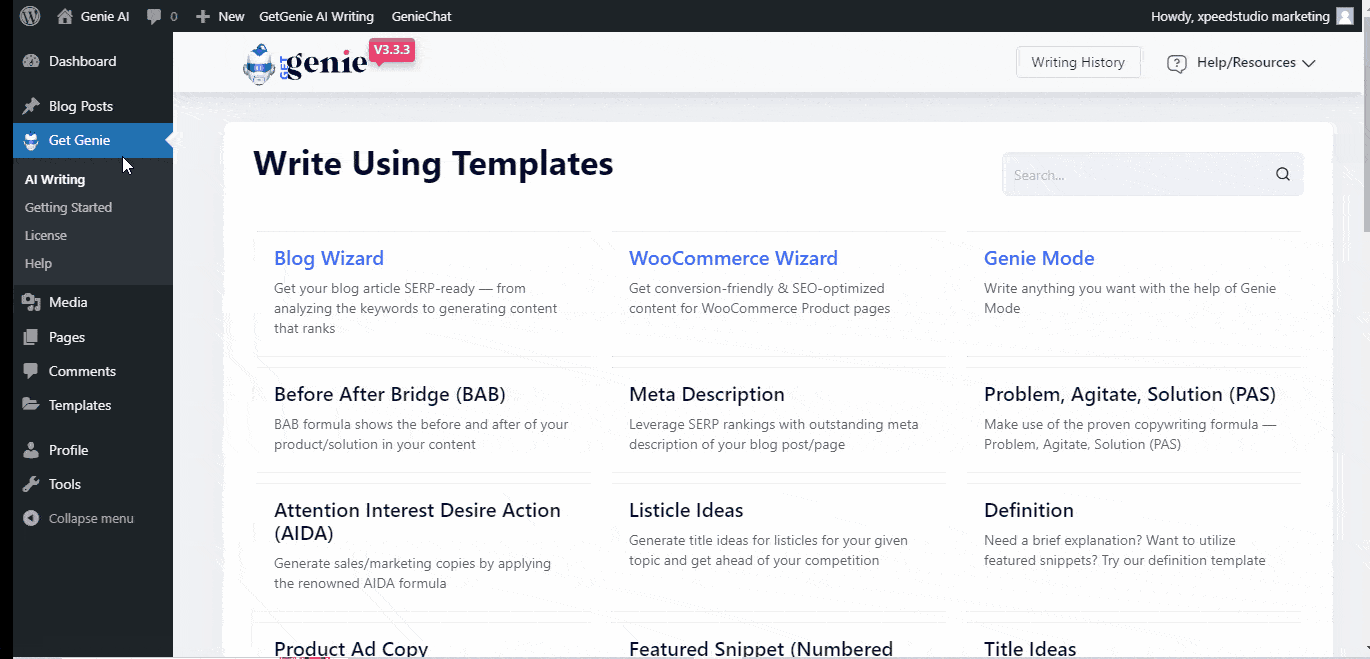
Task: Click the V3.3.3 version badge
Action: (x=392, y=50)
